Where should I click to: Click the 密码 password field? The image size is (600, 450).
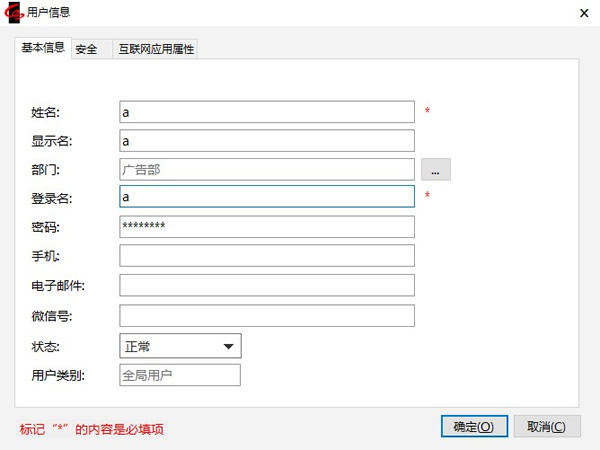(x=266, y=226)
